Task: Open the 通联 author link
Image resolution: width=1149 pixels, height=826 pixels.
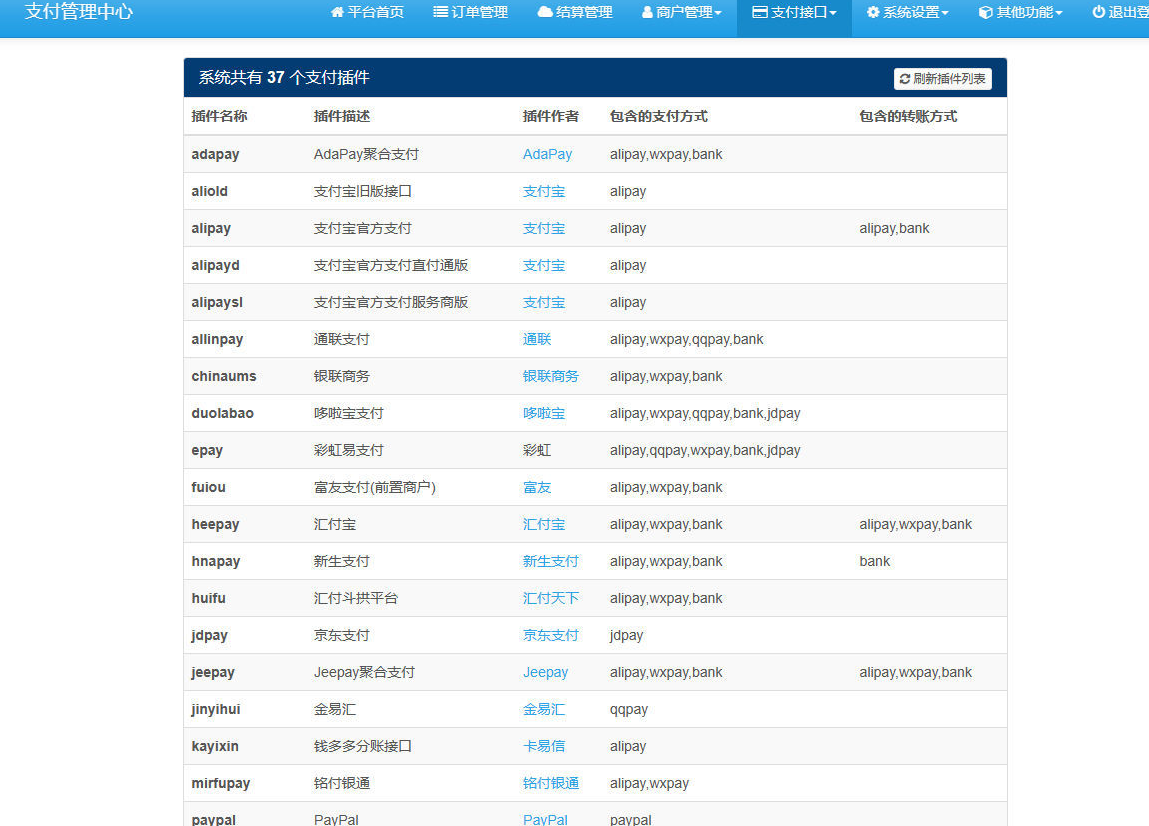Action: click(x=537, y=339)
